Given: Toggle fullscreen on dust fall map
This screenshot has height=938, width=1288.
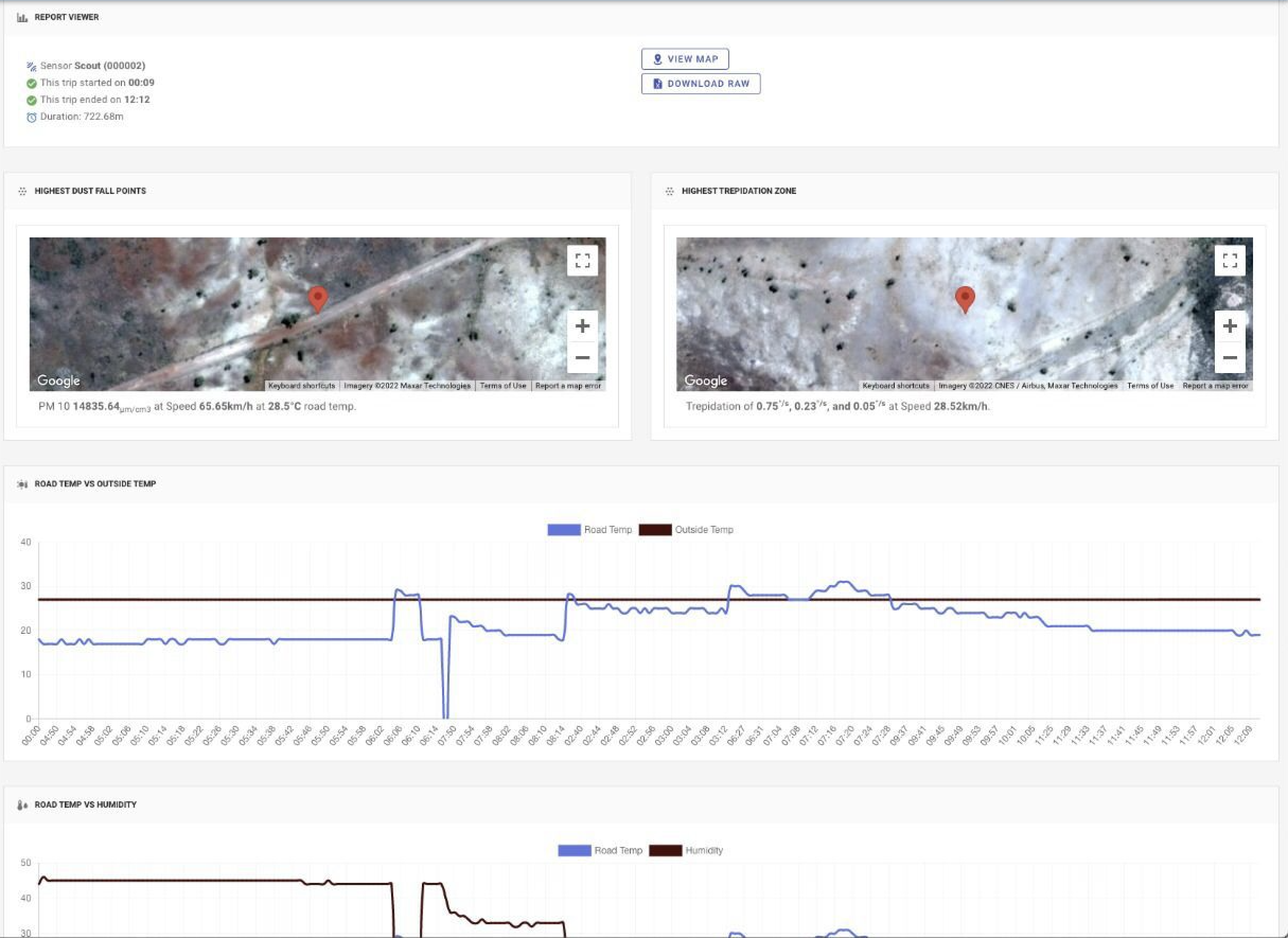Looking at the screenshot, I should click(582, 261).
